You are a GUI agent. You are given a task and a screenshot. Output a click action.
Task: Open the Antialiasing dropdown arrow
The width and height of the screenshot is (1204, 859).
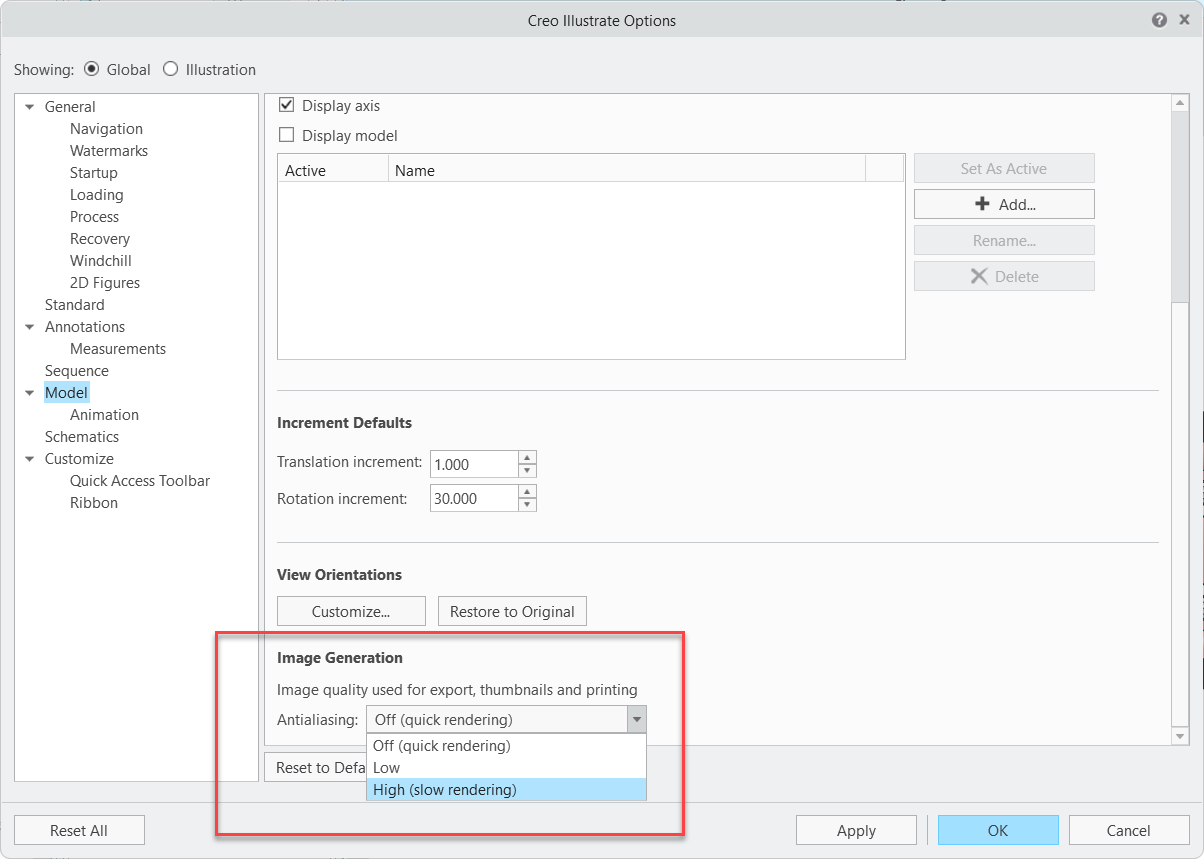pyautogui.click(x=636, y=720)
